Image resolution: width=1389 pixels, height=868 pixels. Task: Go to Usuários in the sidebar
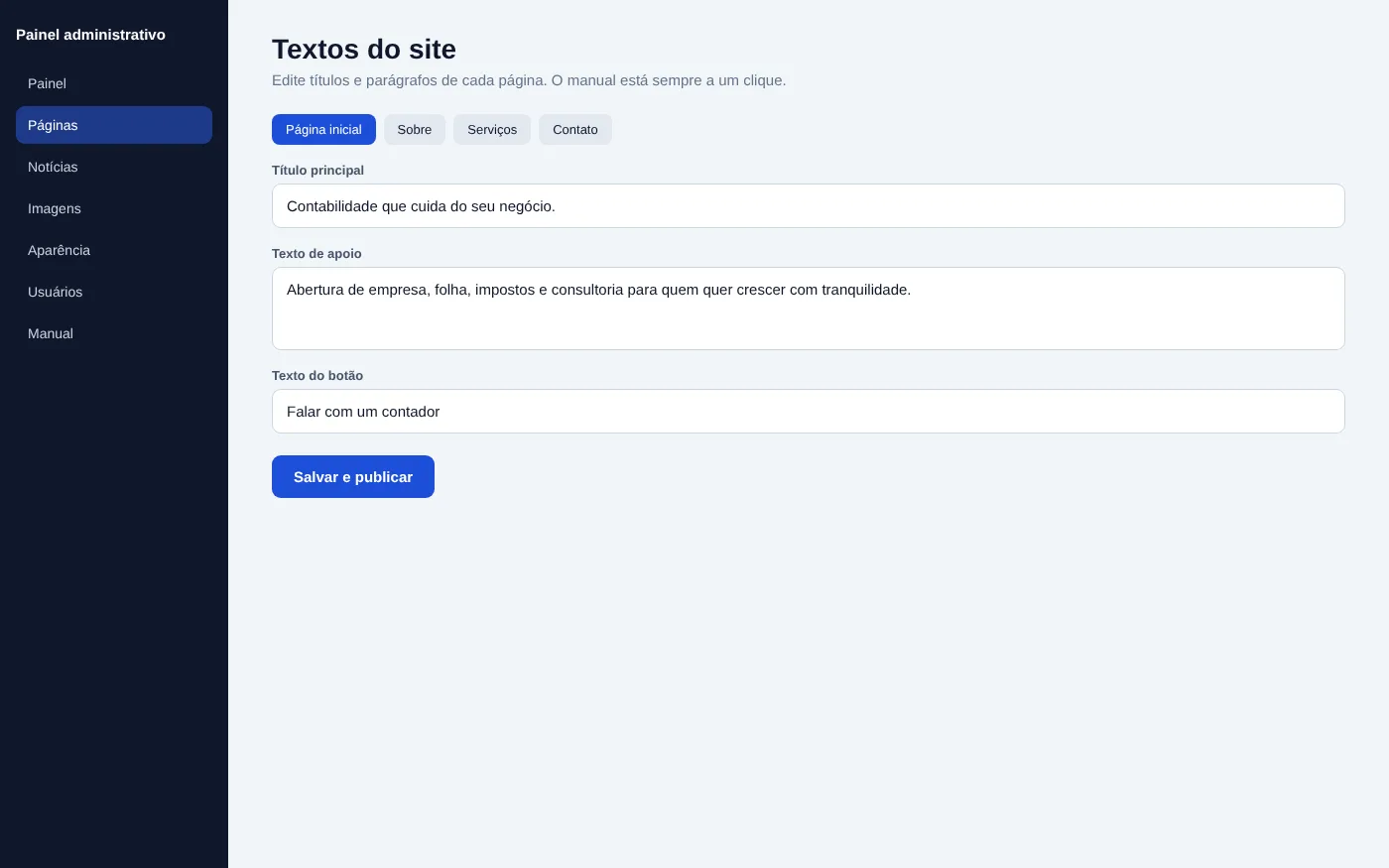114,292
